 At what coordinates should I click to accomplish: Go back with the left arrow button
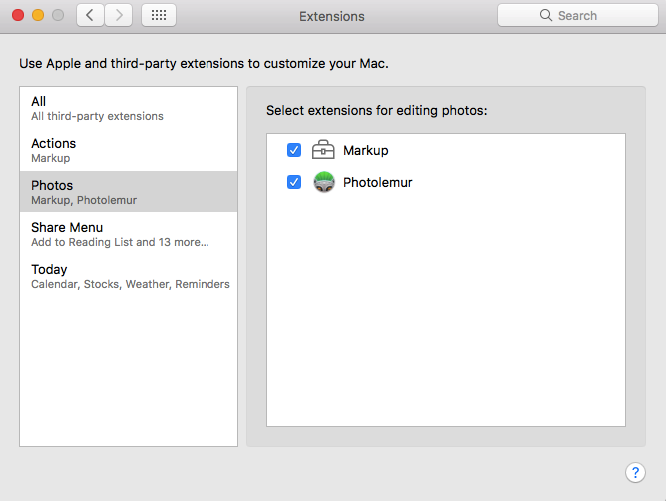[90, 16]
